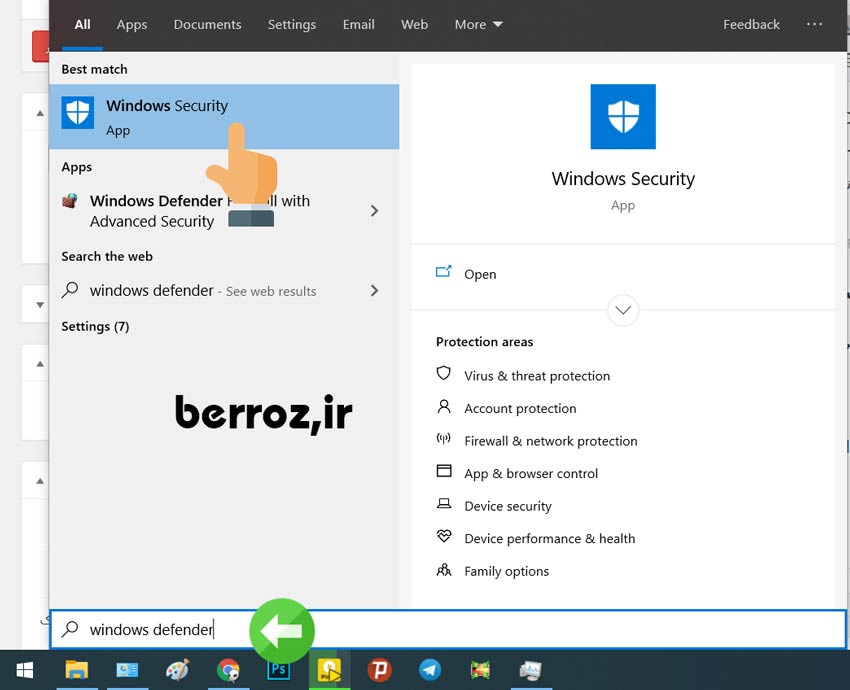Open Windows Security from Best match
The image size is (850, 690).
pyautogui.click(x=166, y=116)
